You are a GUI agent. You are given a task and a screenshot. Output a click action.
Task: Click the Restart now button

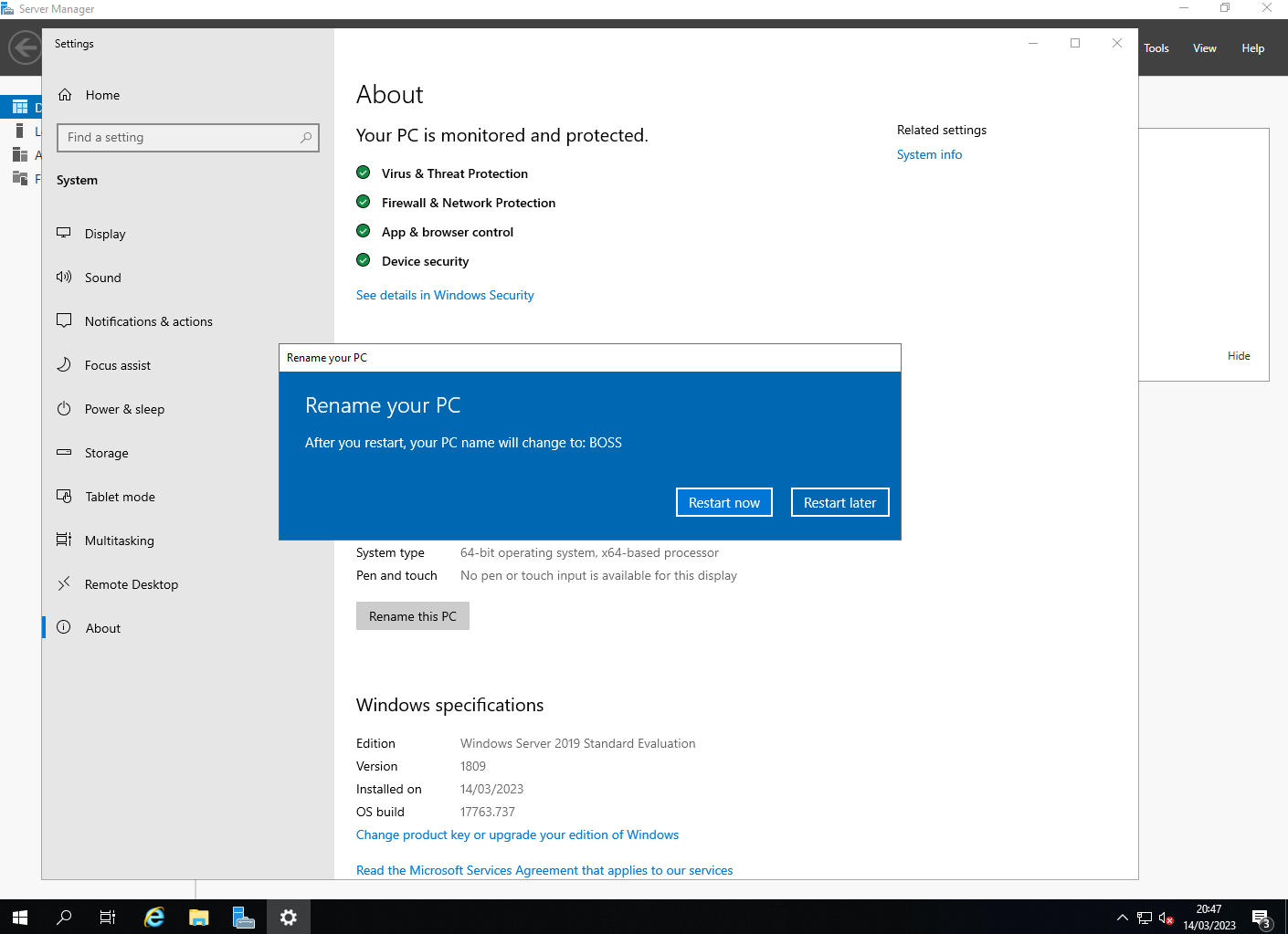click(723, 502)
